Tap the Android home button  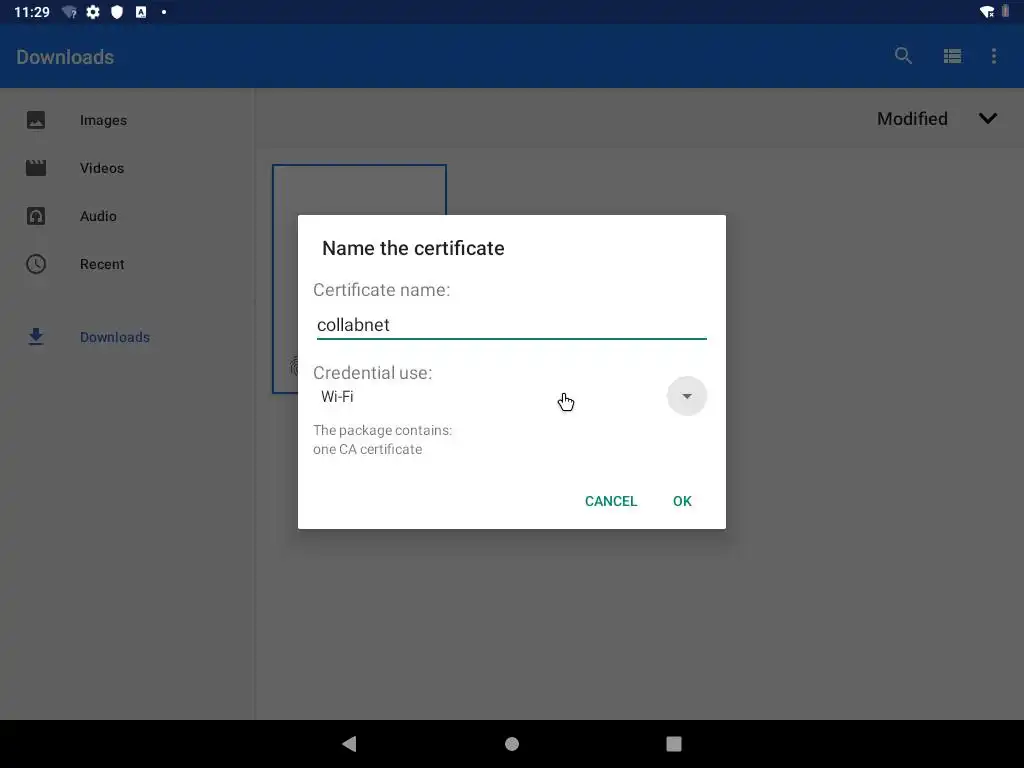point(512,744)
